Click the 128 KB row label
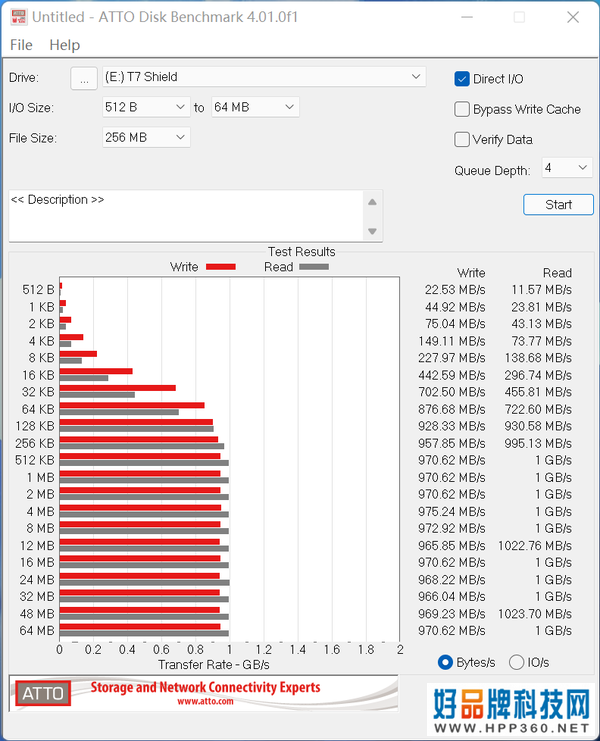The image size is (600, 741). pos(35,426)
